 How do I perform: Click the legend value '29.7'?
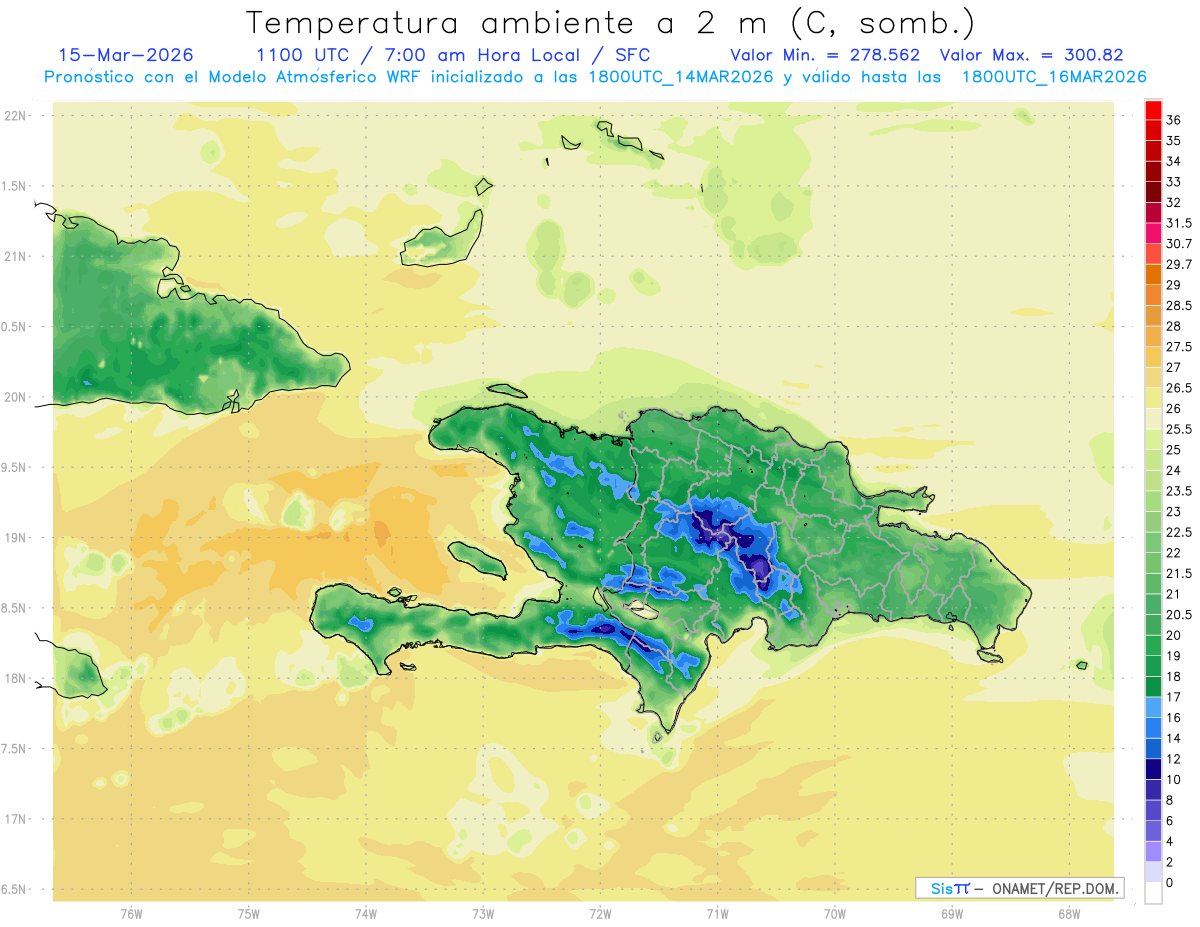(x=1179, y=264)
